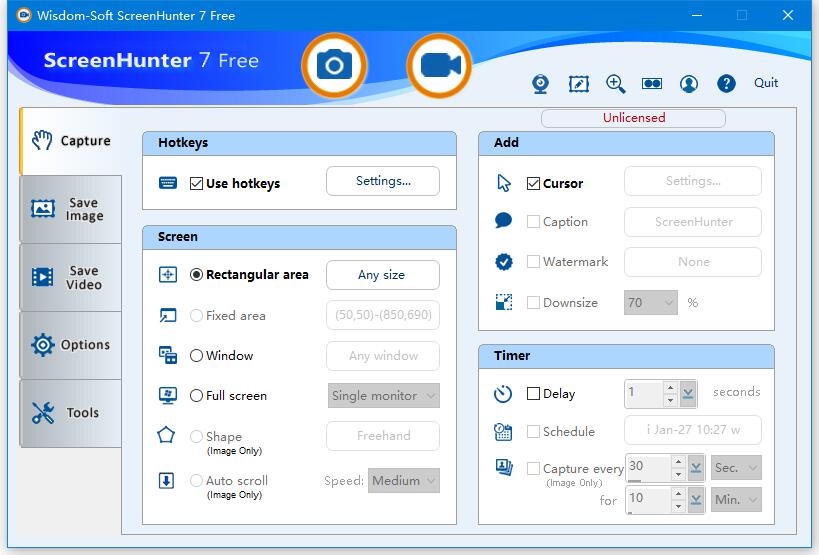
Task: Select the Rectangular area radio button
Action: click(x=196, y=275)
